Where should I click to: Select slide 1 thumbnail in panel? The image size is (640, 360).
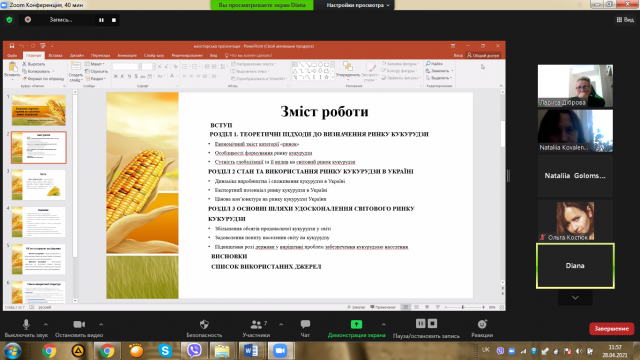coord(39,110)
